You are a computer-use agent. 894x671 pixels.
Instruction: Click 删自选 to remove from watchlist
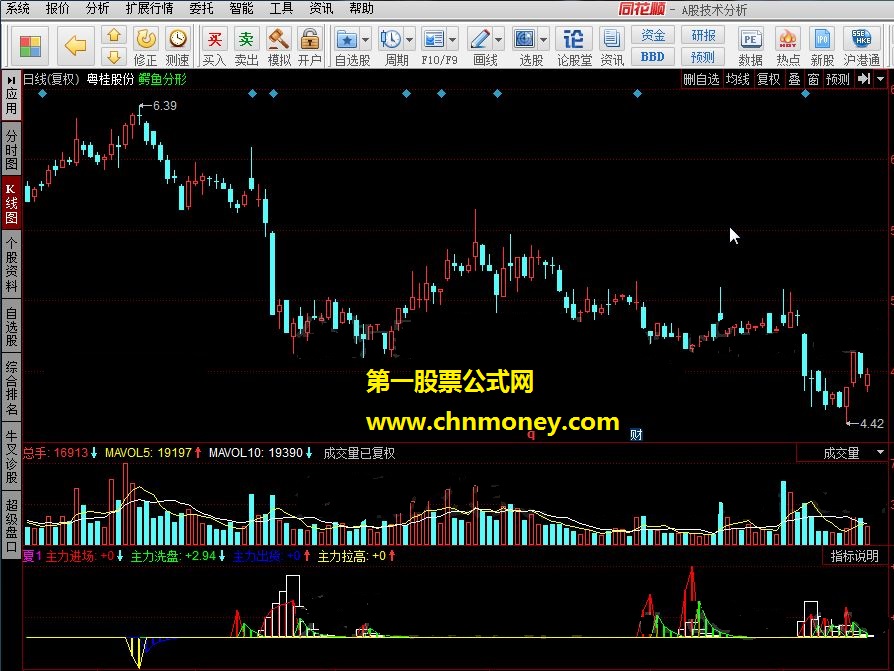click(701, 79)
